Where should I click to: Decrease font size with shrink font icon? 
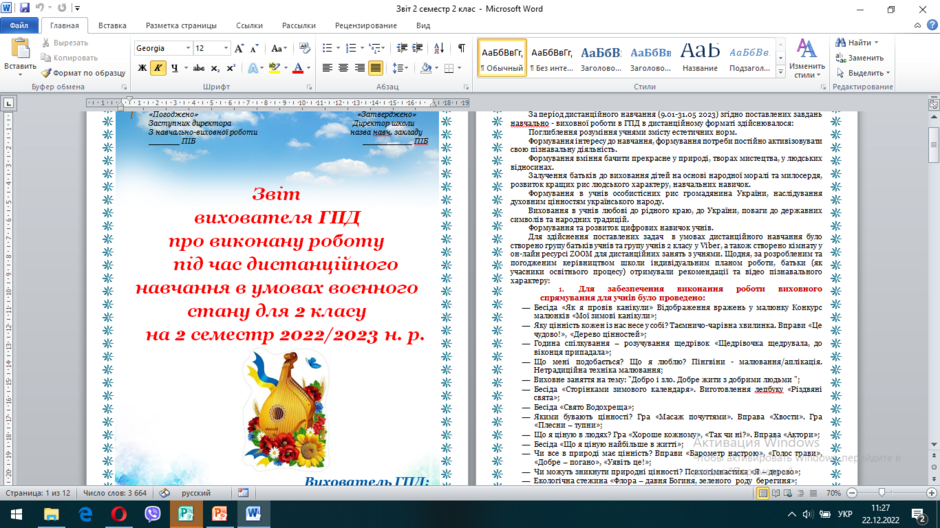point(254,49)
